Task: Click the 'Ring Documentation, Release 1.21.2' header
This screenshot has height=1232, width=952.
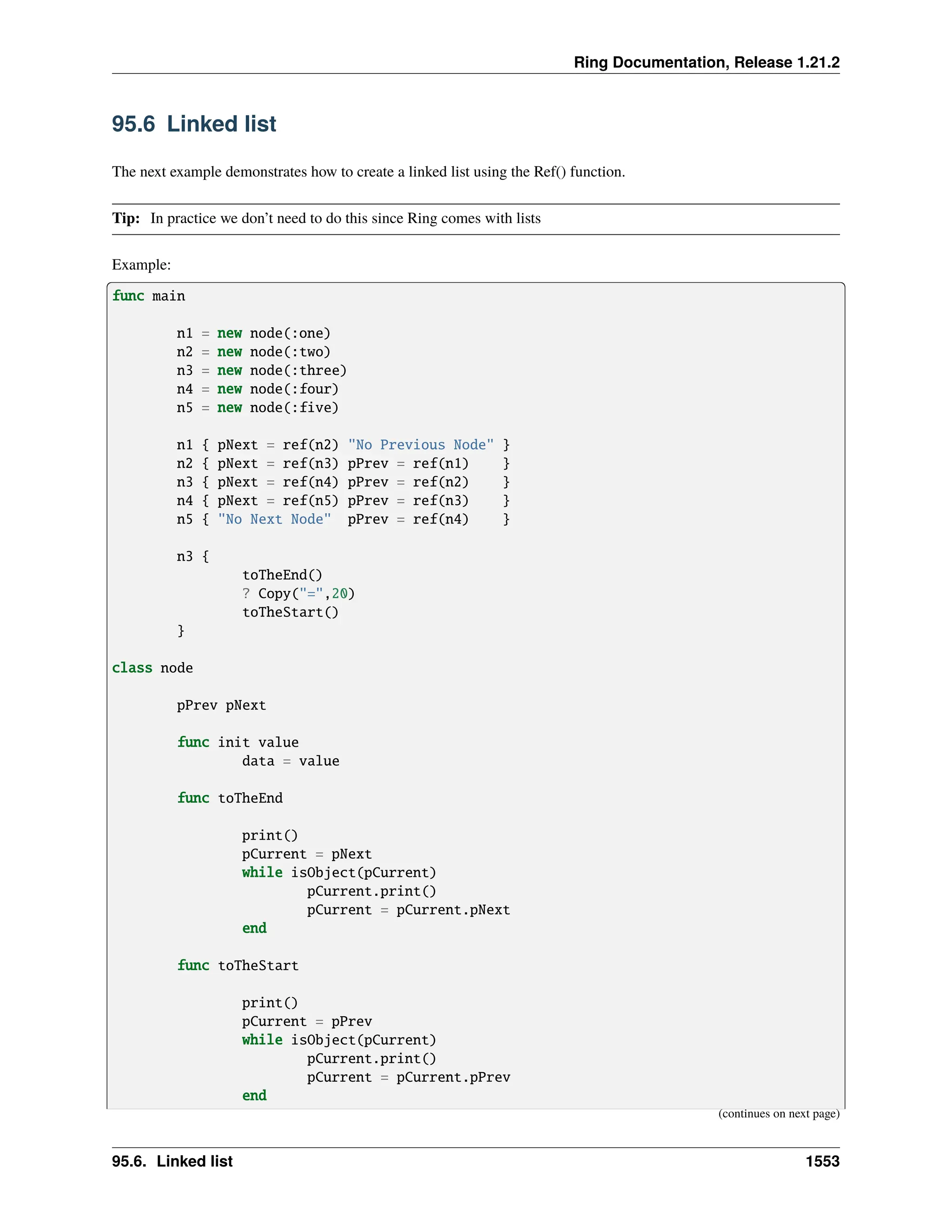Action: [x=706, y=62]
